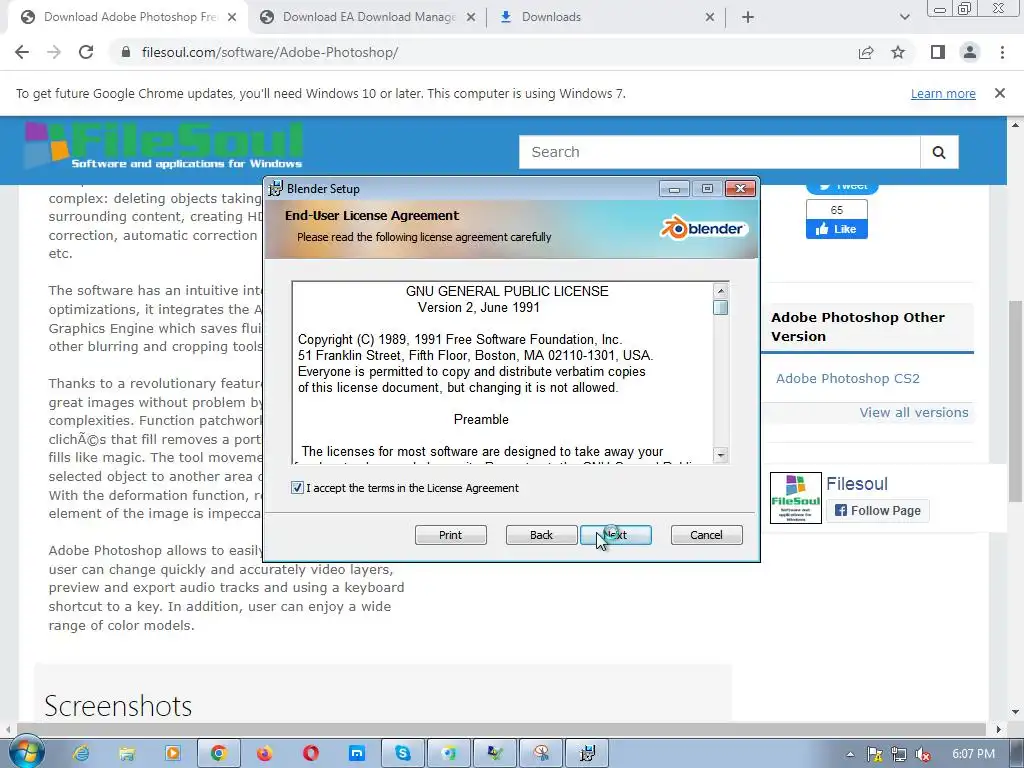Open the Chrome tab search dropdown

[x=904, y=18]
